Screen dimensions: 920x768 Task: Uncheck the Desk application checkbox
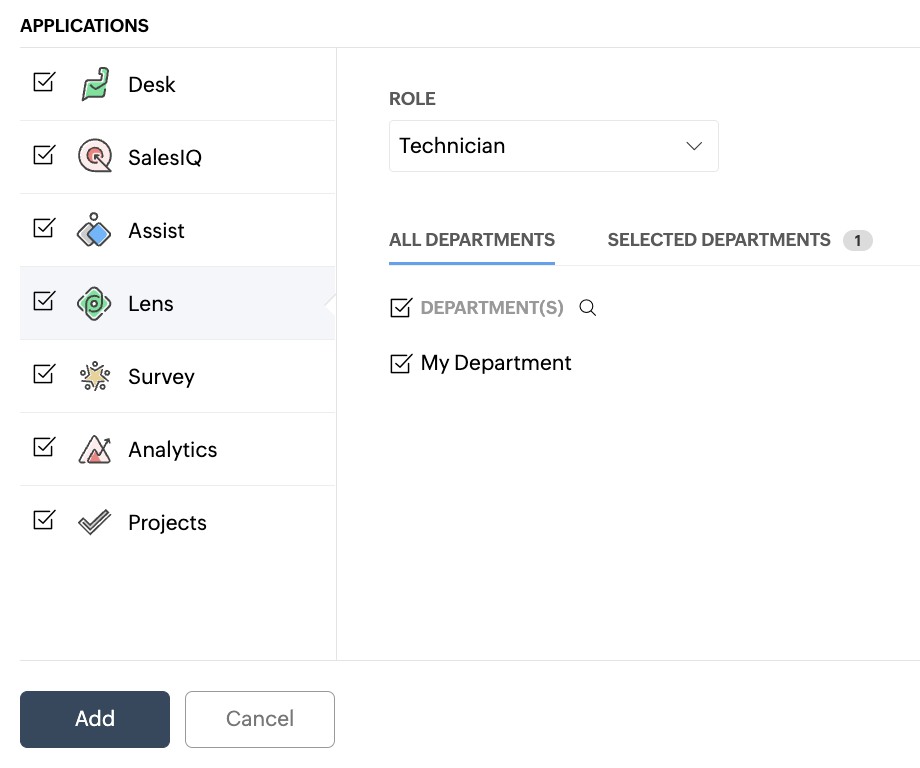tap(44, 82)
